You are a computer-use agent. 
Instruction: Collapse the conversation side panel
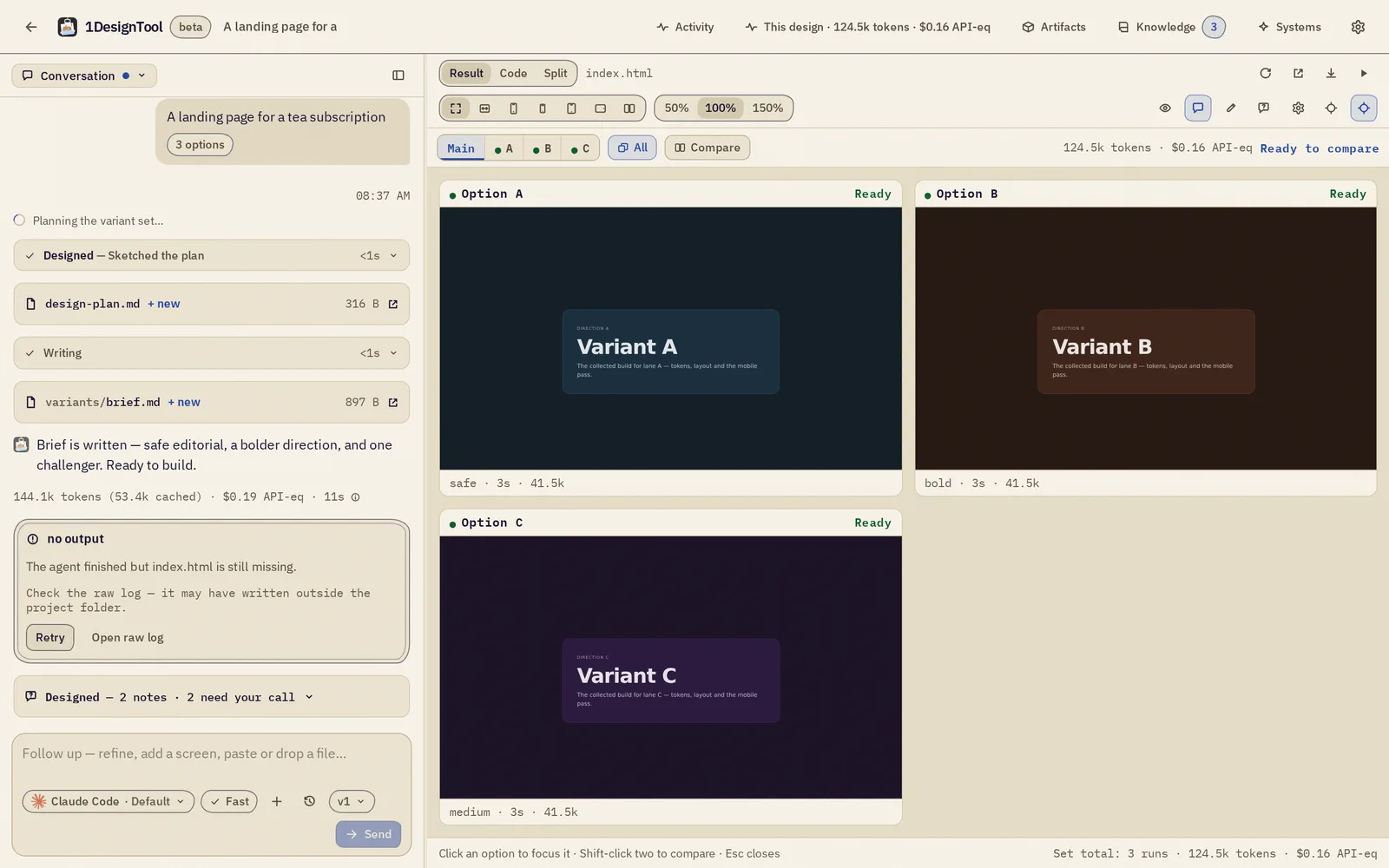(398, 76)
